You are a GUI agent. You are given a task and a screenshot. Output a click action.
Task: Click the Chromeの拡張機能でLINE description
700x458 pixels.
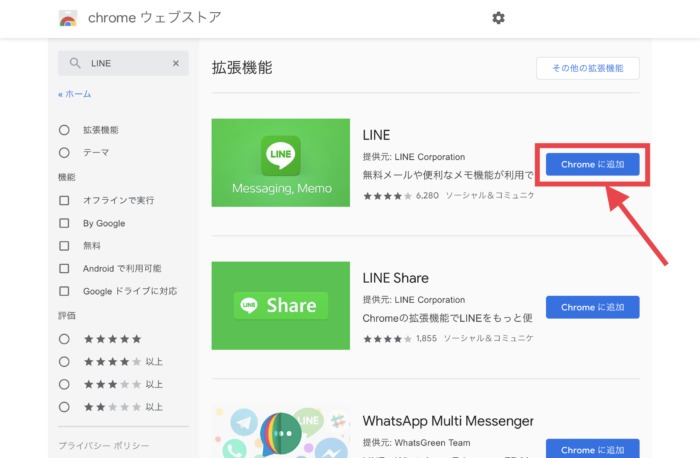(x=448, y=318)
